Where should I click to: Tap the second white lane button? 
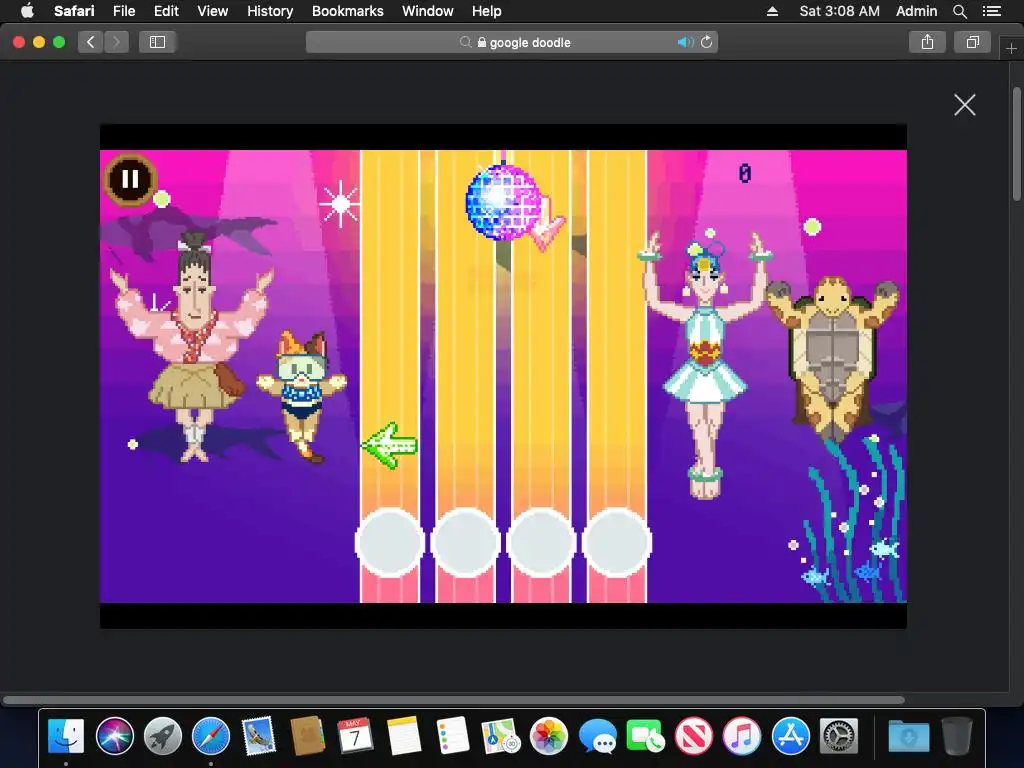point(466,543)
